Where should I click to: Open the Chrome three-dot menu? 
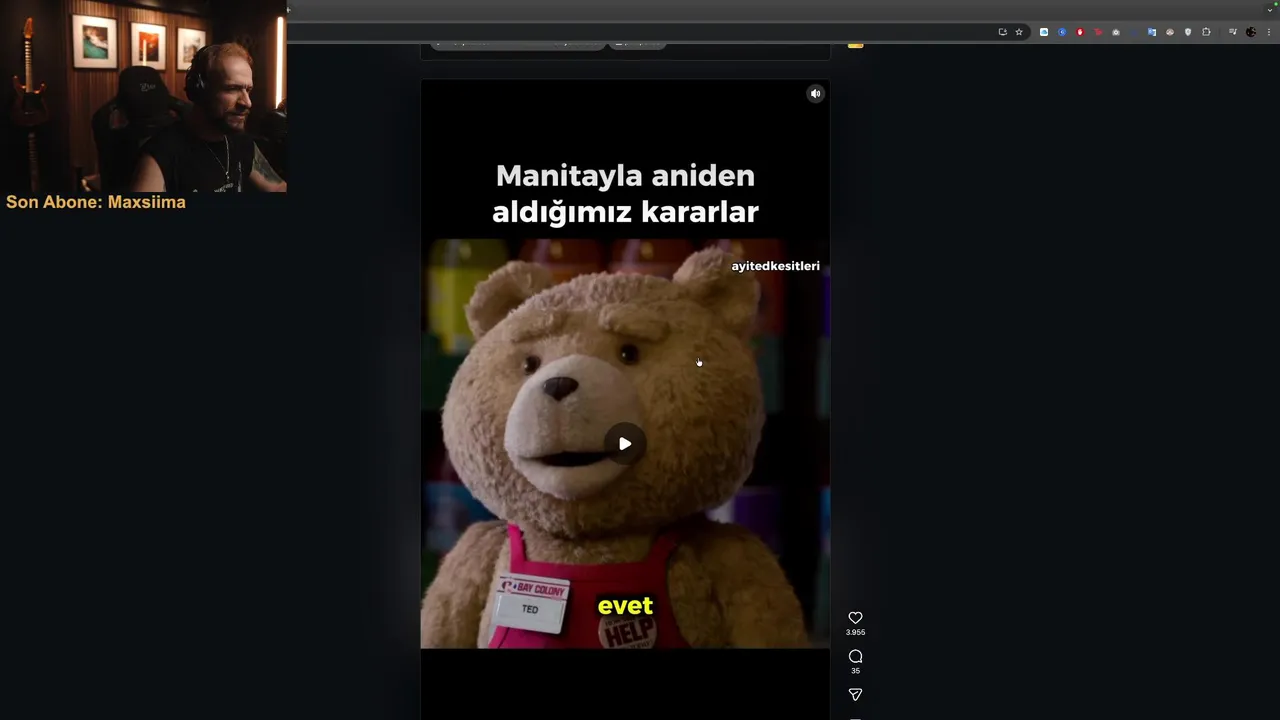[1269, 32]
